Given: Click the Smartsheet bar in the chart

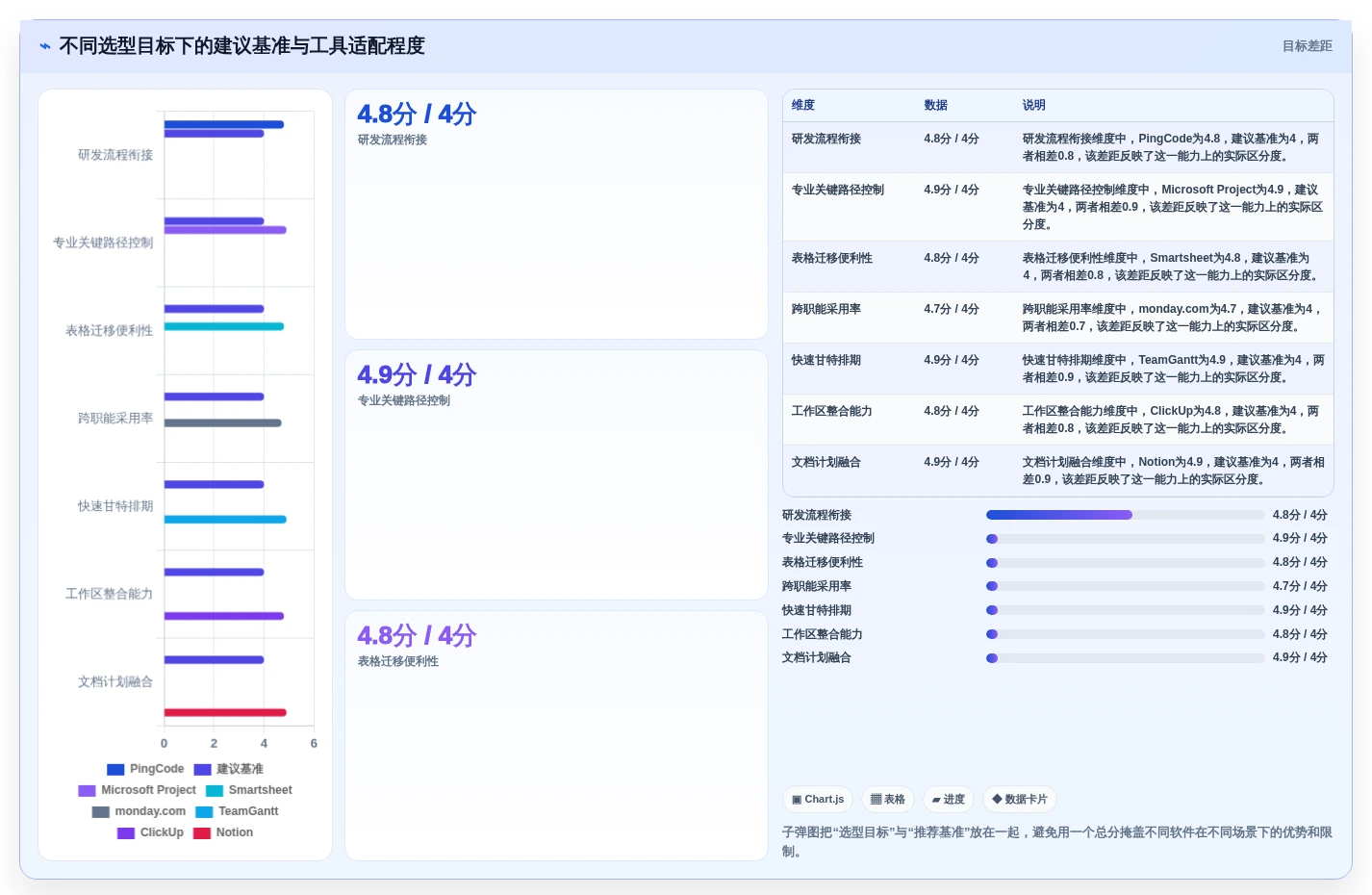Looking at the screenshot, I should (224, 327).
